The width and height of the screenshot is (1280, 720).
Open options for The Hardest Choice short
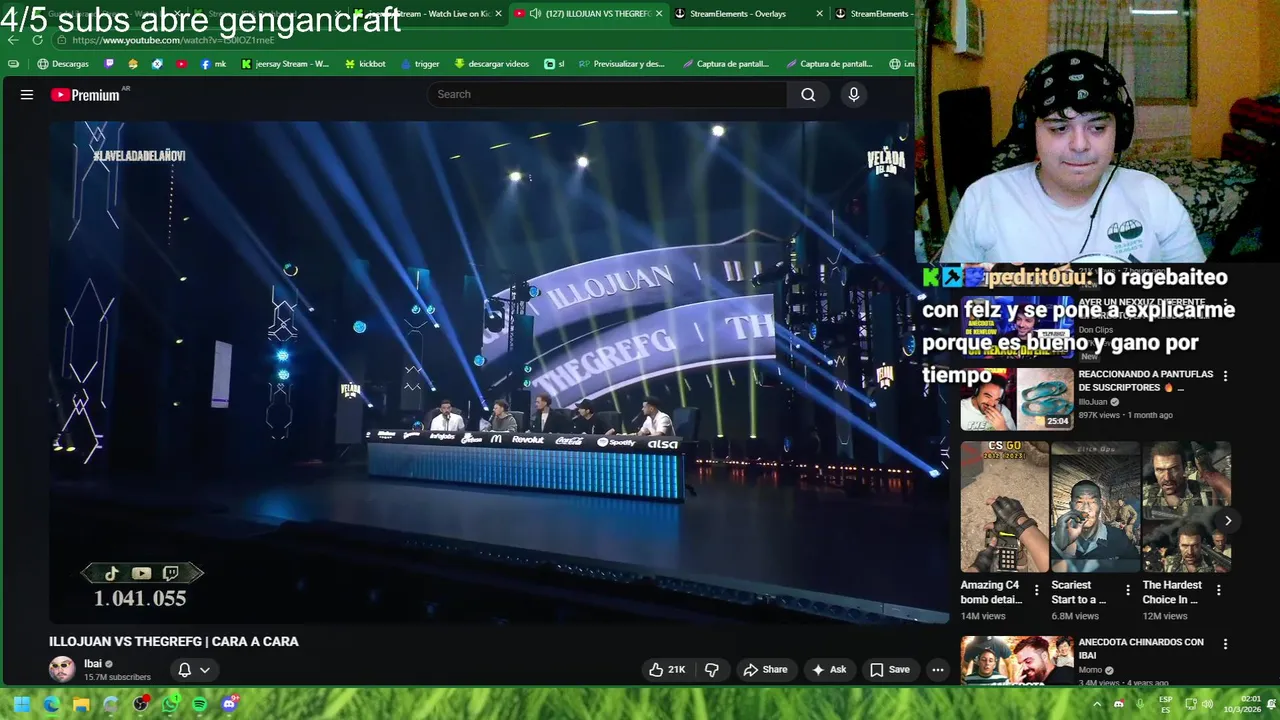tap(1218, 590)
